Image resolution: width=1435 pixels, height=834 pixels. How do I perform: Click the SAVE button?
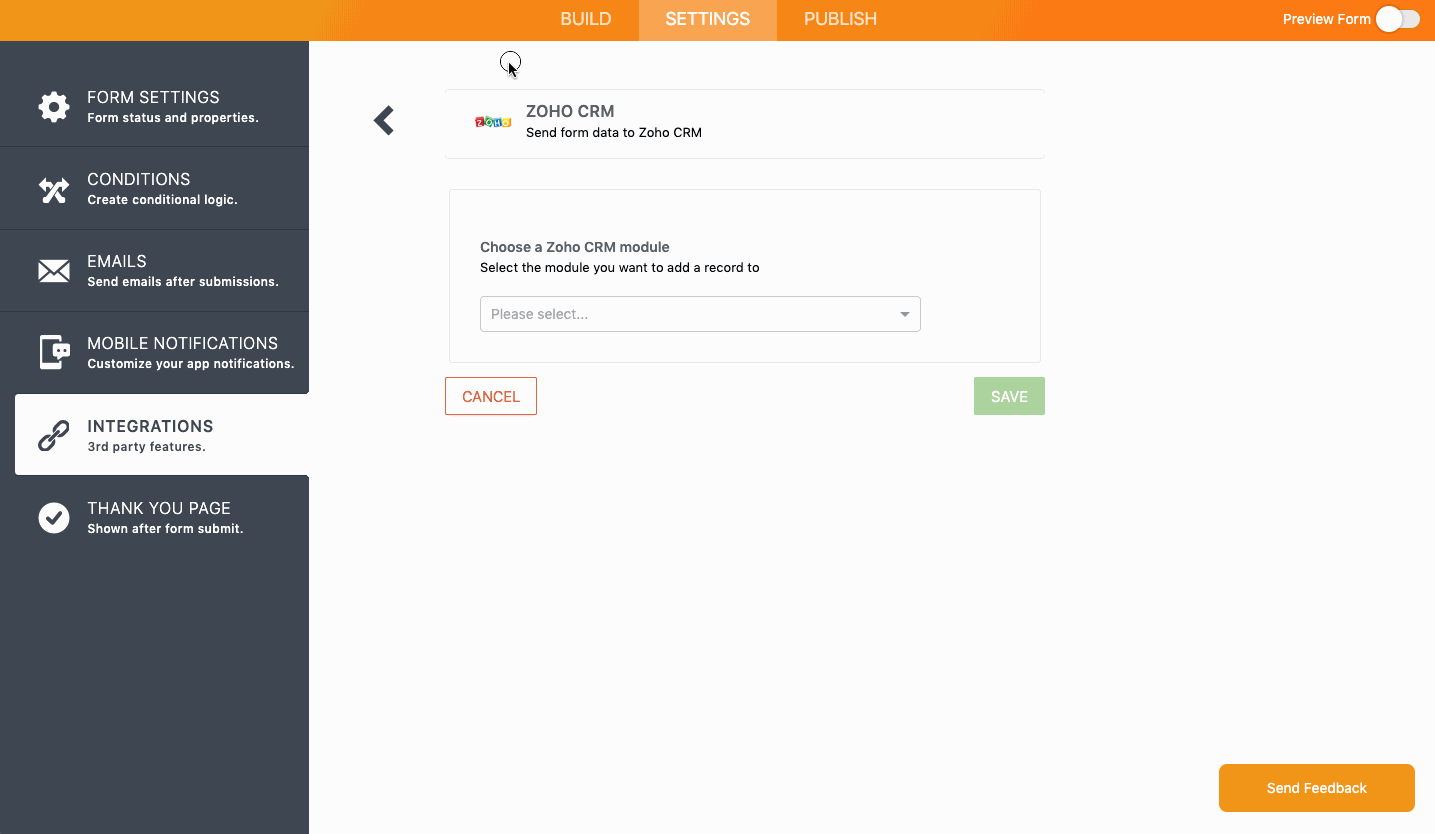tap(1009, 396)
